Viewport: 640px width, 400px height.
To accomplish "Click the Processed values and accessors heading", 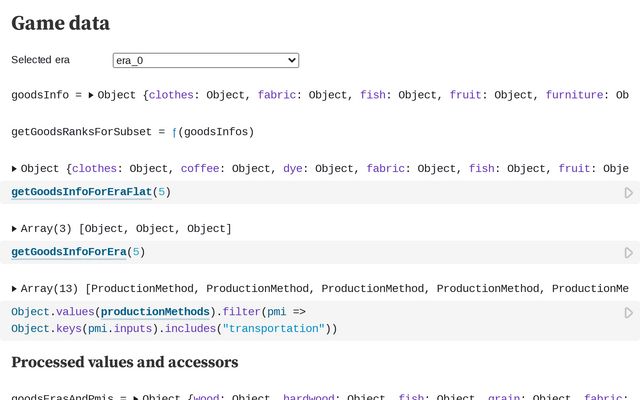I will [x=125, y=362].
